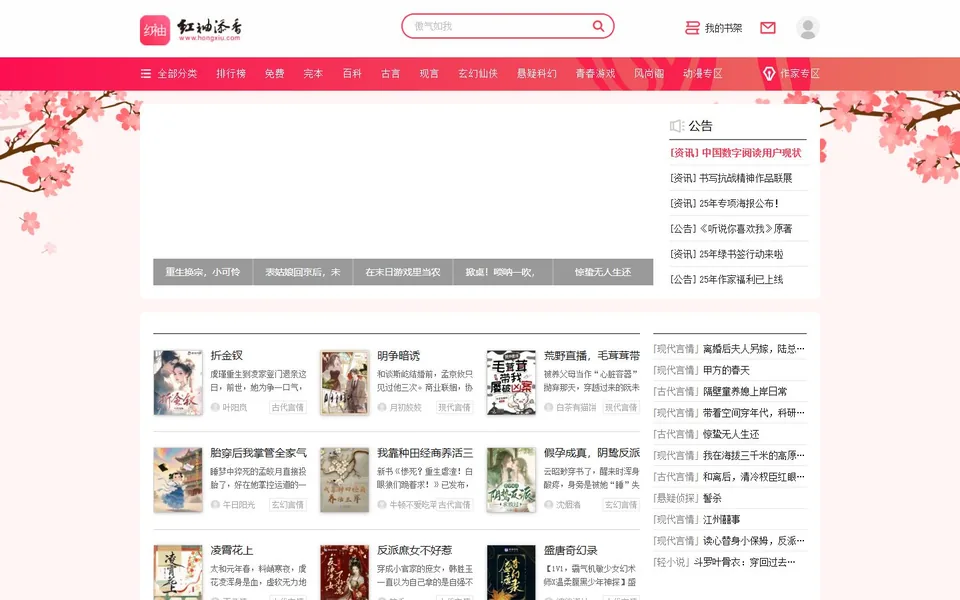Open the 我靠种田经商养活三 book cover
The height and width of the screenshot is (600, 960).
pyautogui.click(x=345, y=480)
